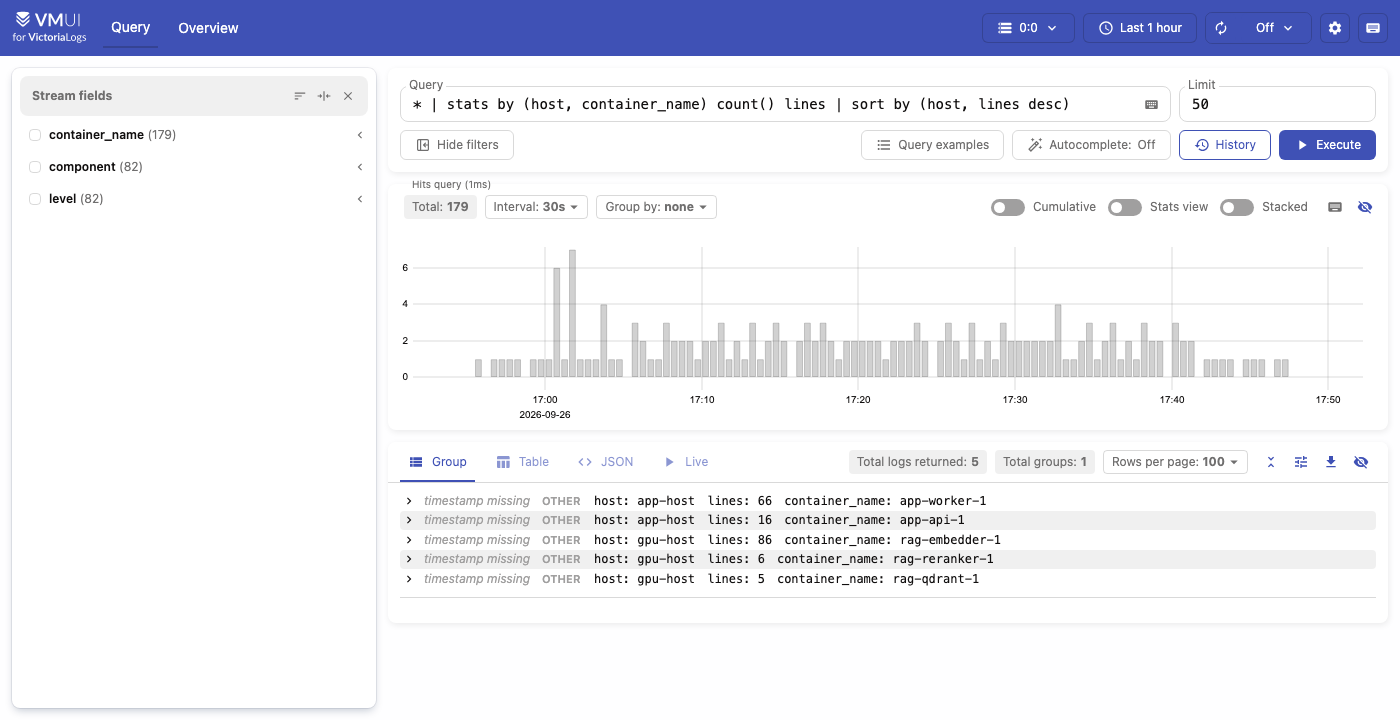The image size is (1400, 720).
Task: Collapse all log groups icon
Action: point(1271,462)
